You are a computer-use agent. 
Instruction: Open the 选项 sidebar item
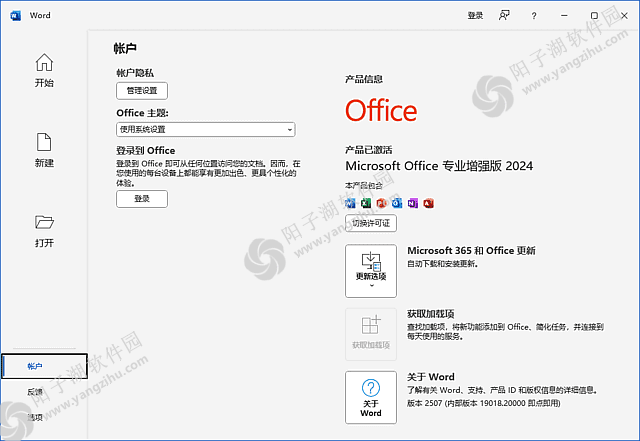[35, 417]
